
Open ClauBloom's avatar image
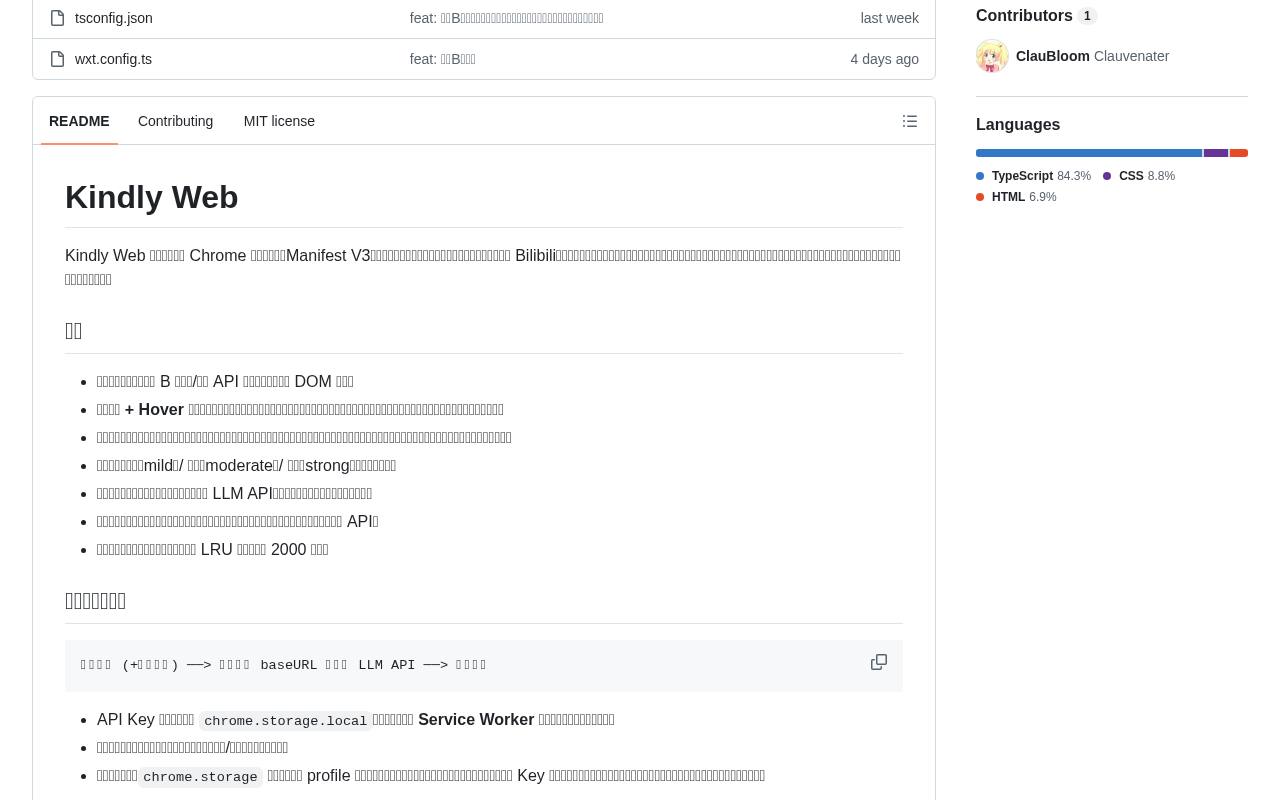[x=992, y=56]
